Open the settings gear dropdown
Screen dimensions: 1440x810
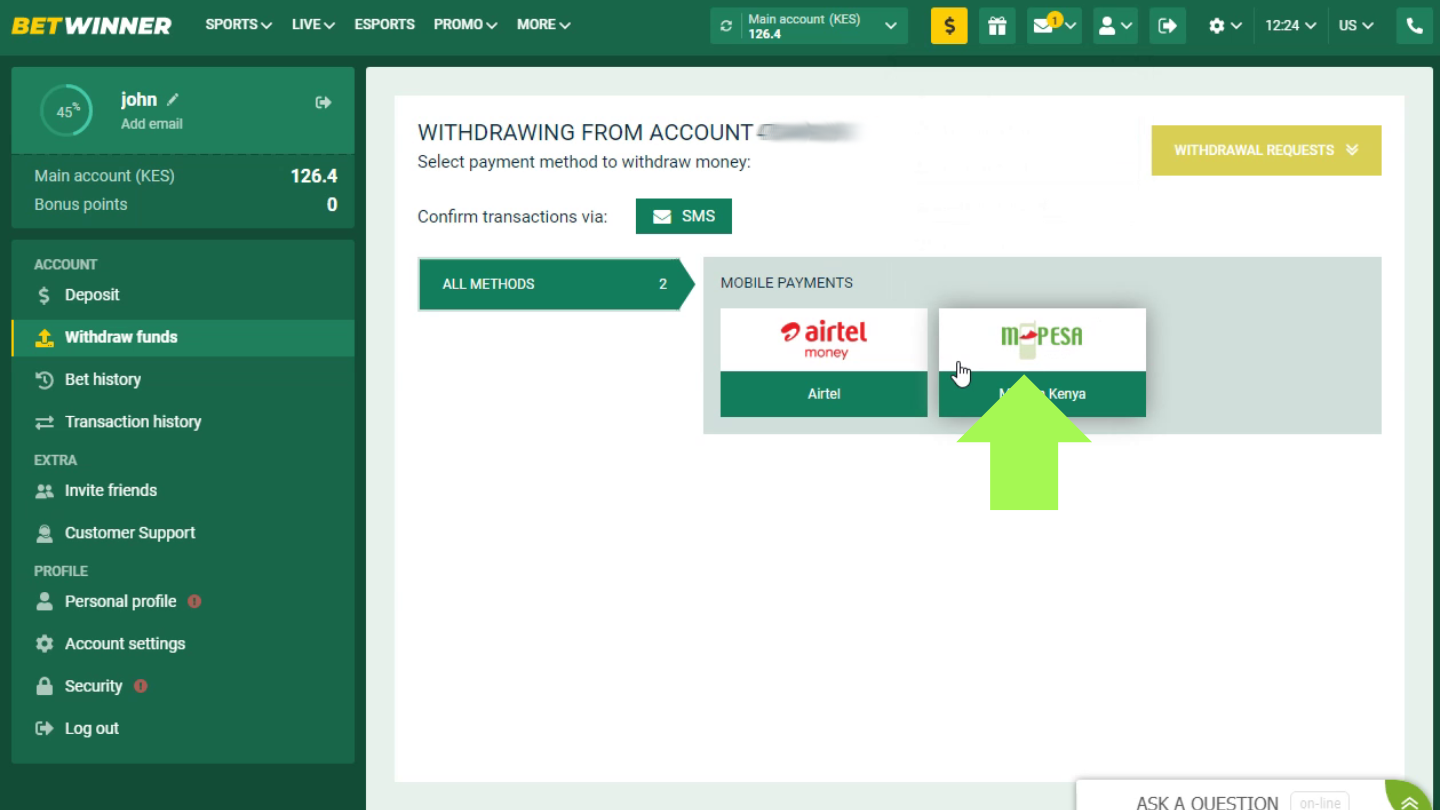1224,26
